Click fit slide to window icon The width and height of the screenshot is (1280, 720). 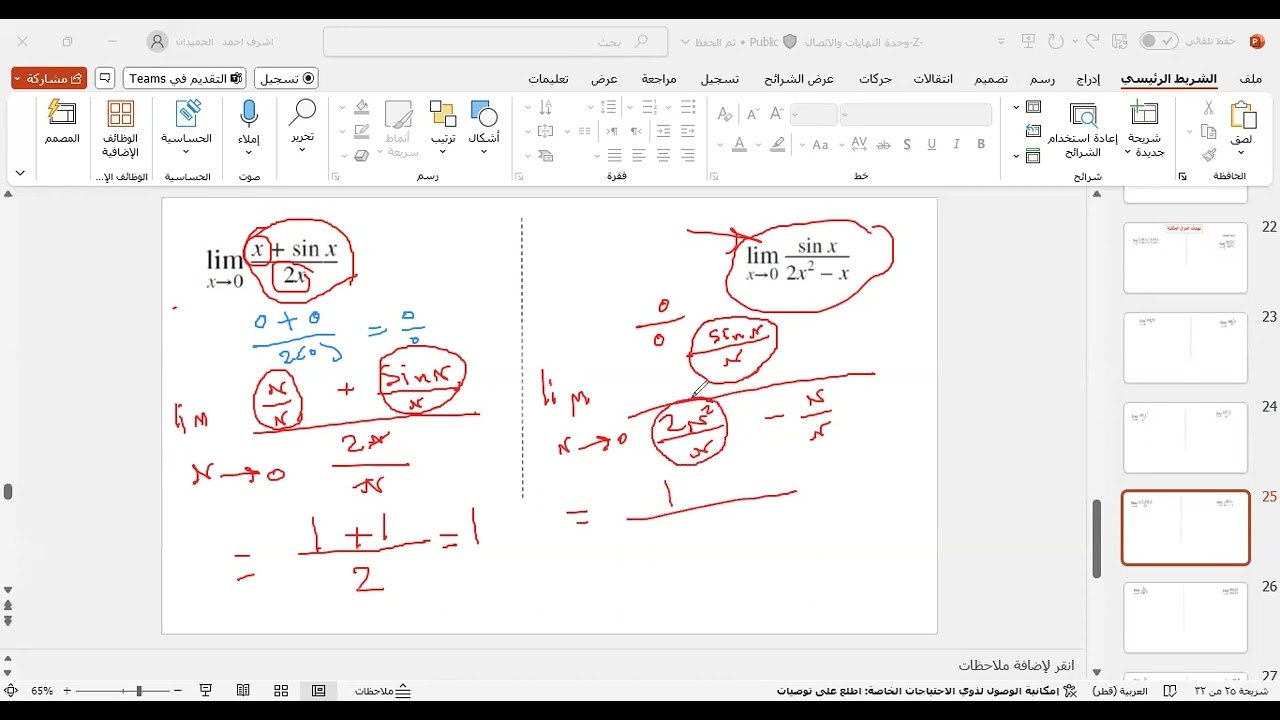coord(10,691)
